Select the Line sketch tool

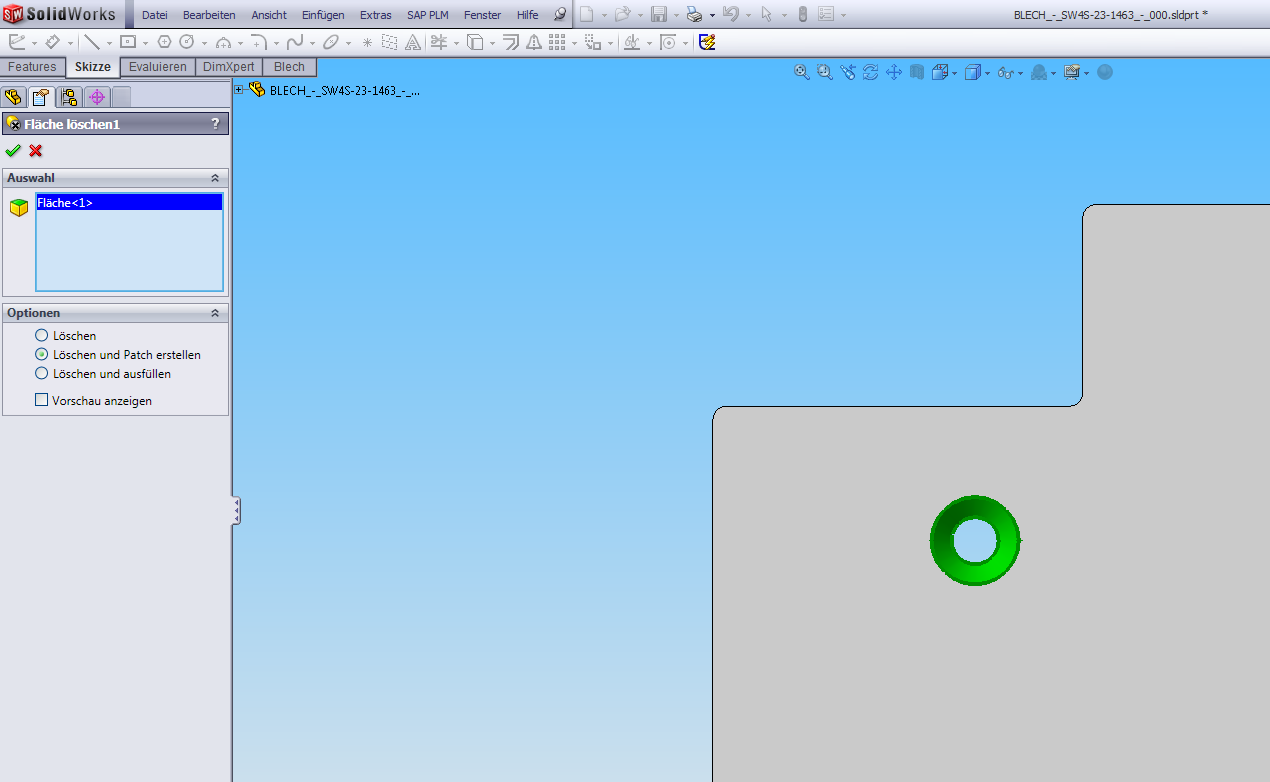click(91, 42)
